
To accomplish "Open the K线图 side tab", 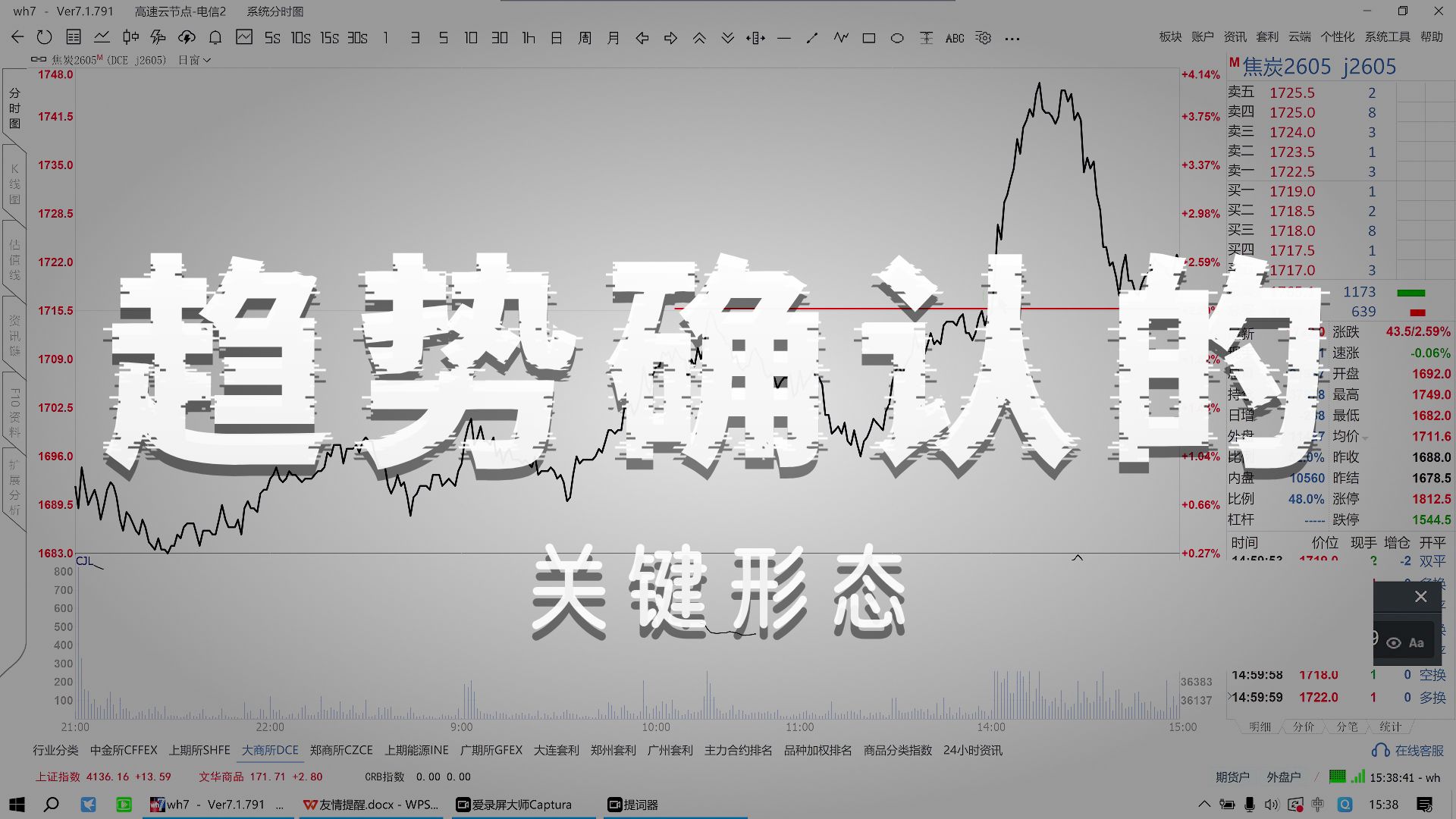I will tap(14, 184).
